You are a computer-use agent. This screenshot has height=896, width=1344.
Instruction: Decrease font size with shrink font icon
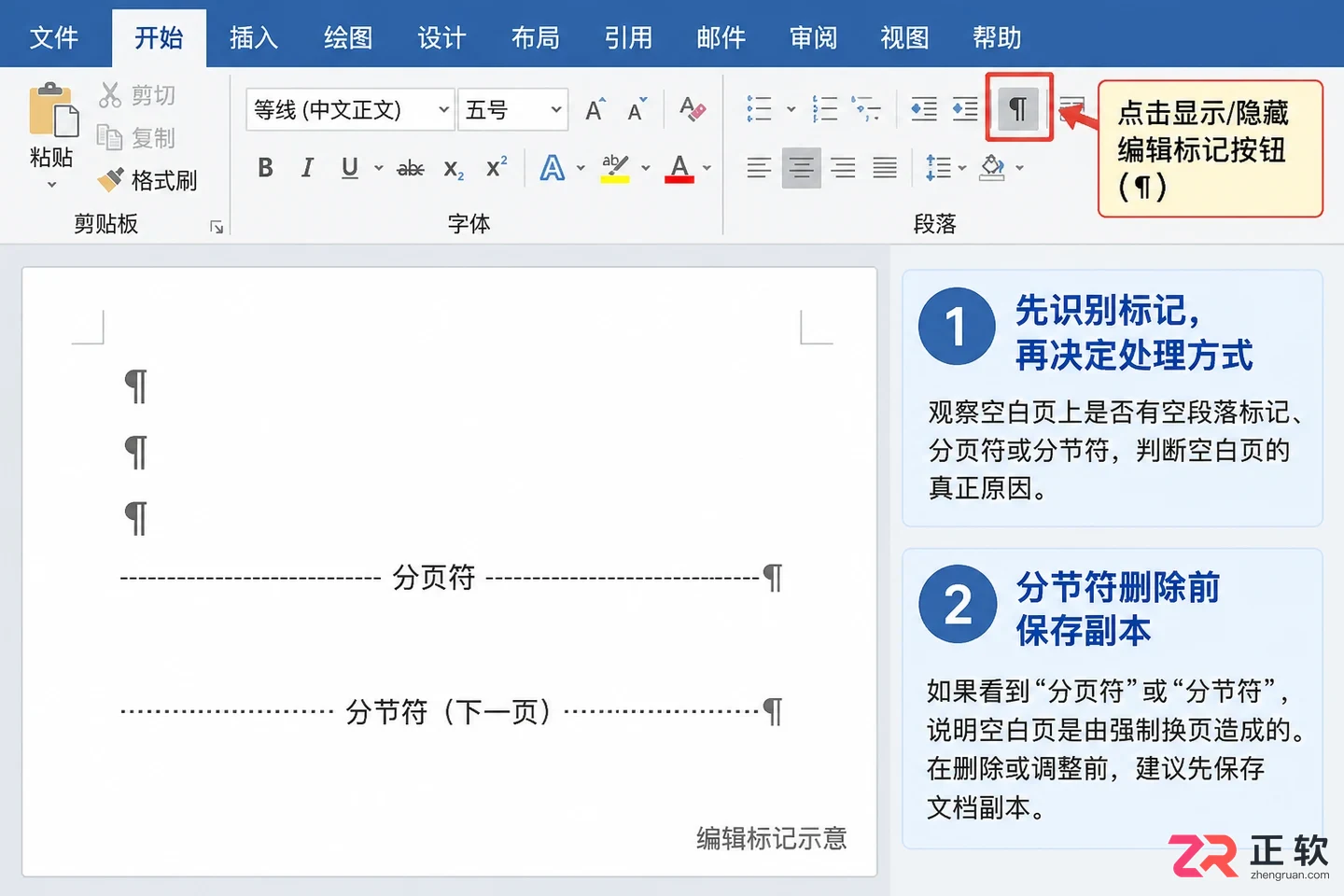tap(637, 110)
